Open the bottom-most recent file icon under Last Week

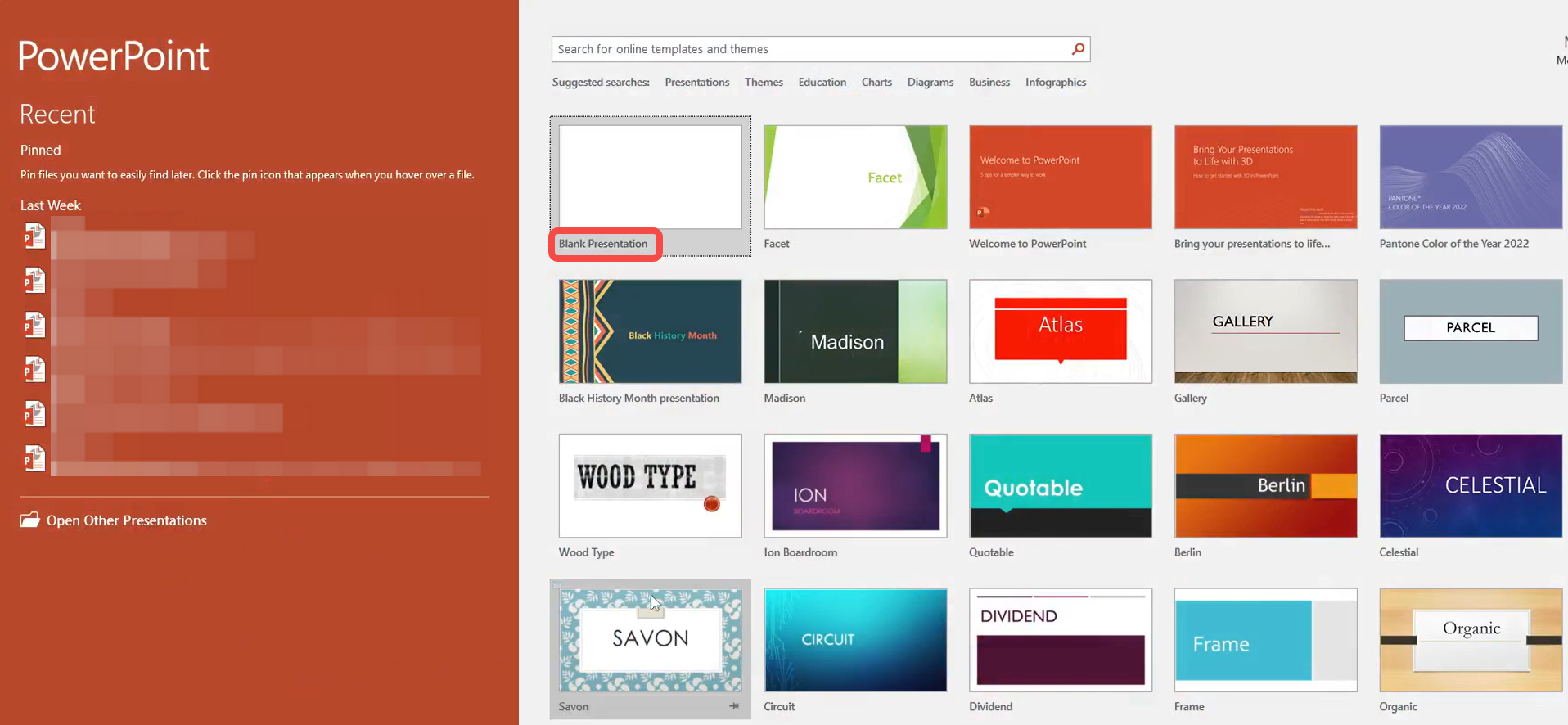(34, 458)
